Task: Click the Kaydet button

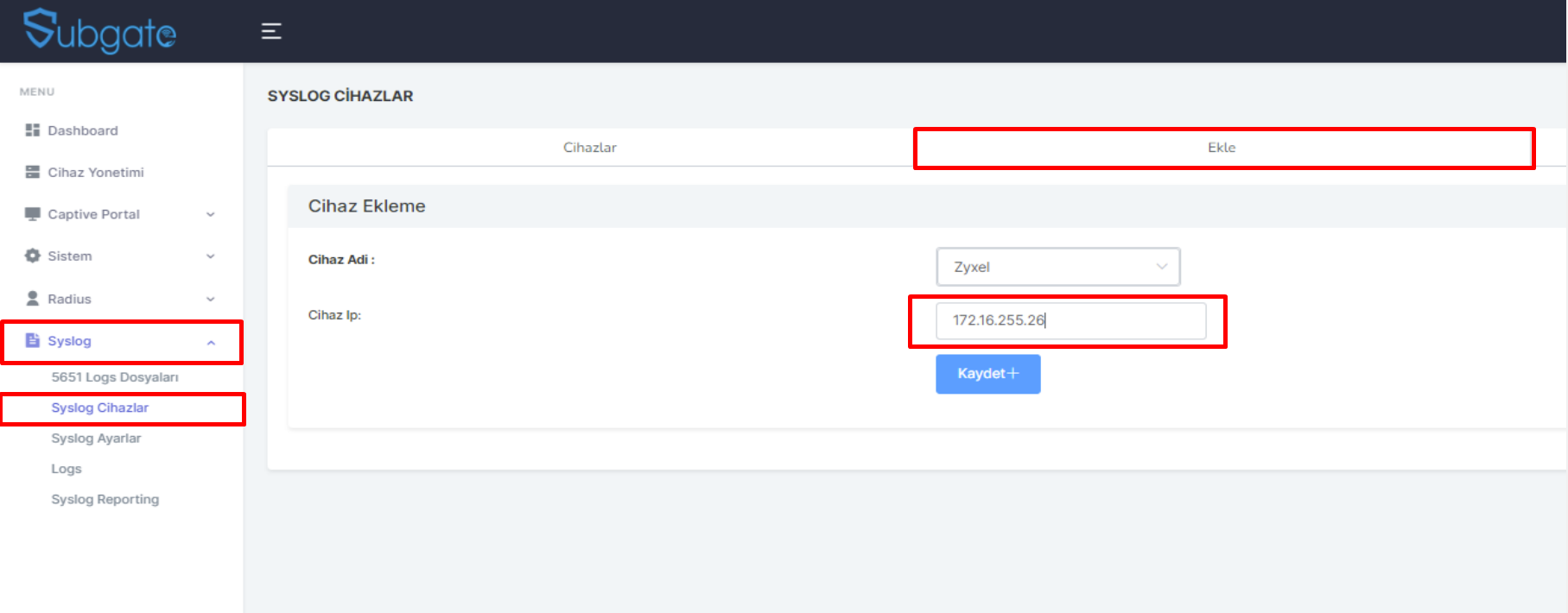Action: [988, 374]
